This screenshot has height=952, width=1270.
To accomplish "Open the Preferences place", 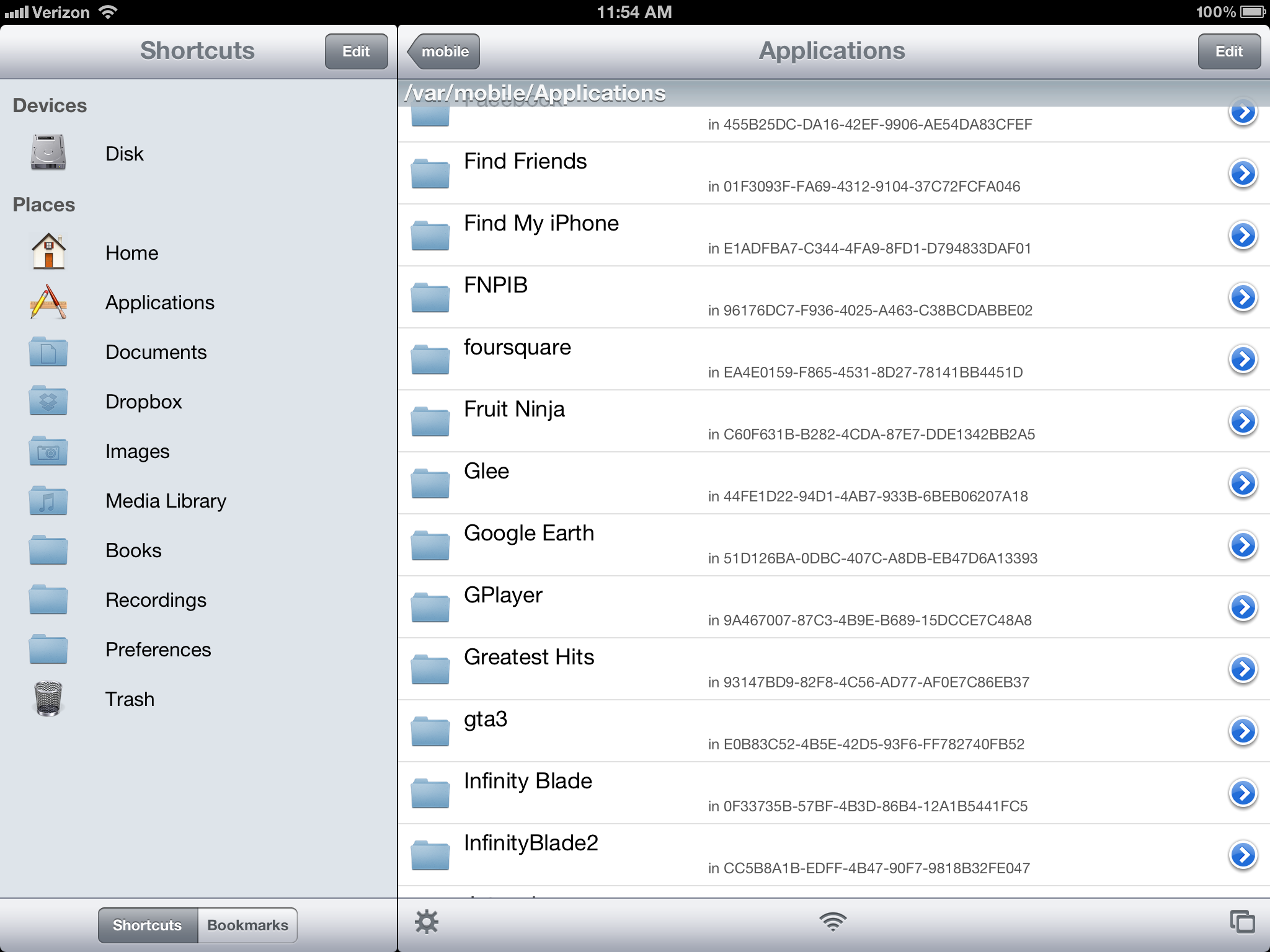I will coord(158,650).
